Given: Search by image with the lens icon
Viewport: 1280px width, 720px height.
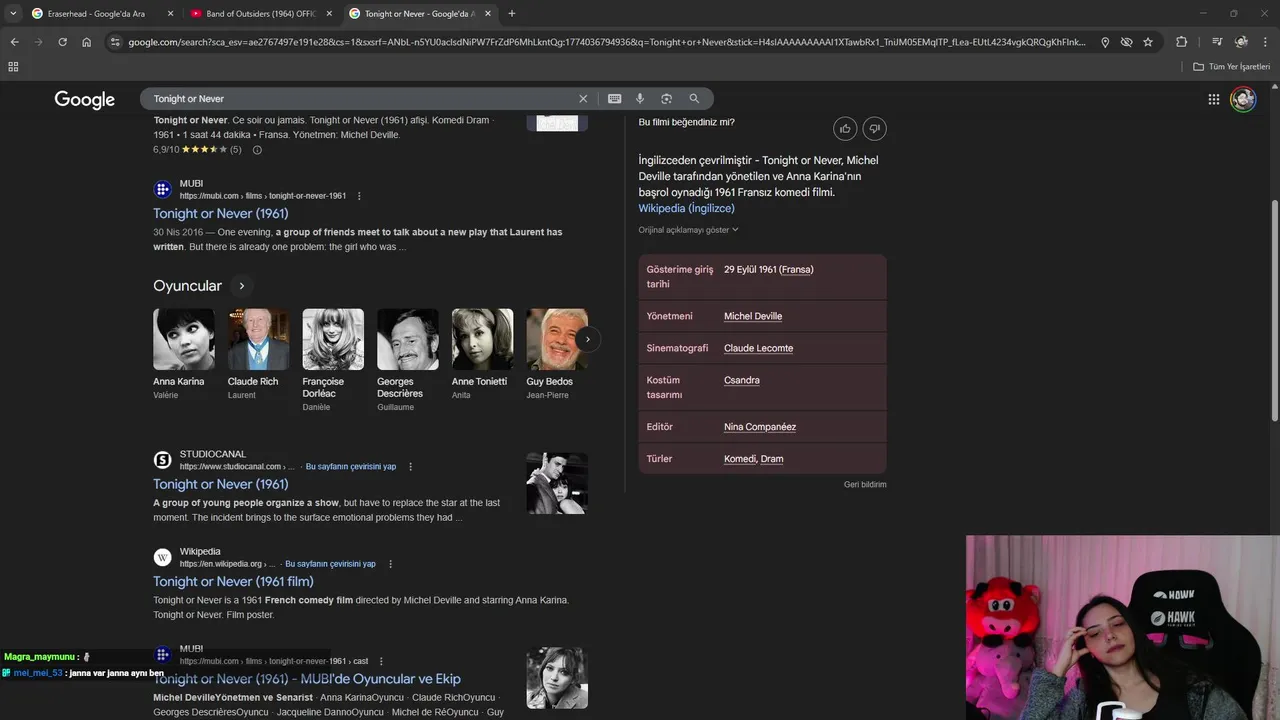Looking at the screenshot, I should click(x=666, y=99).
